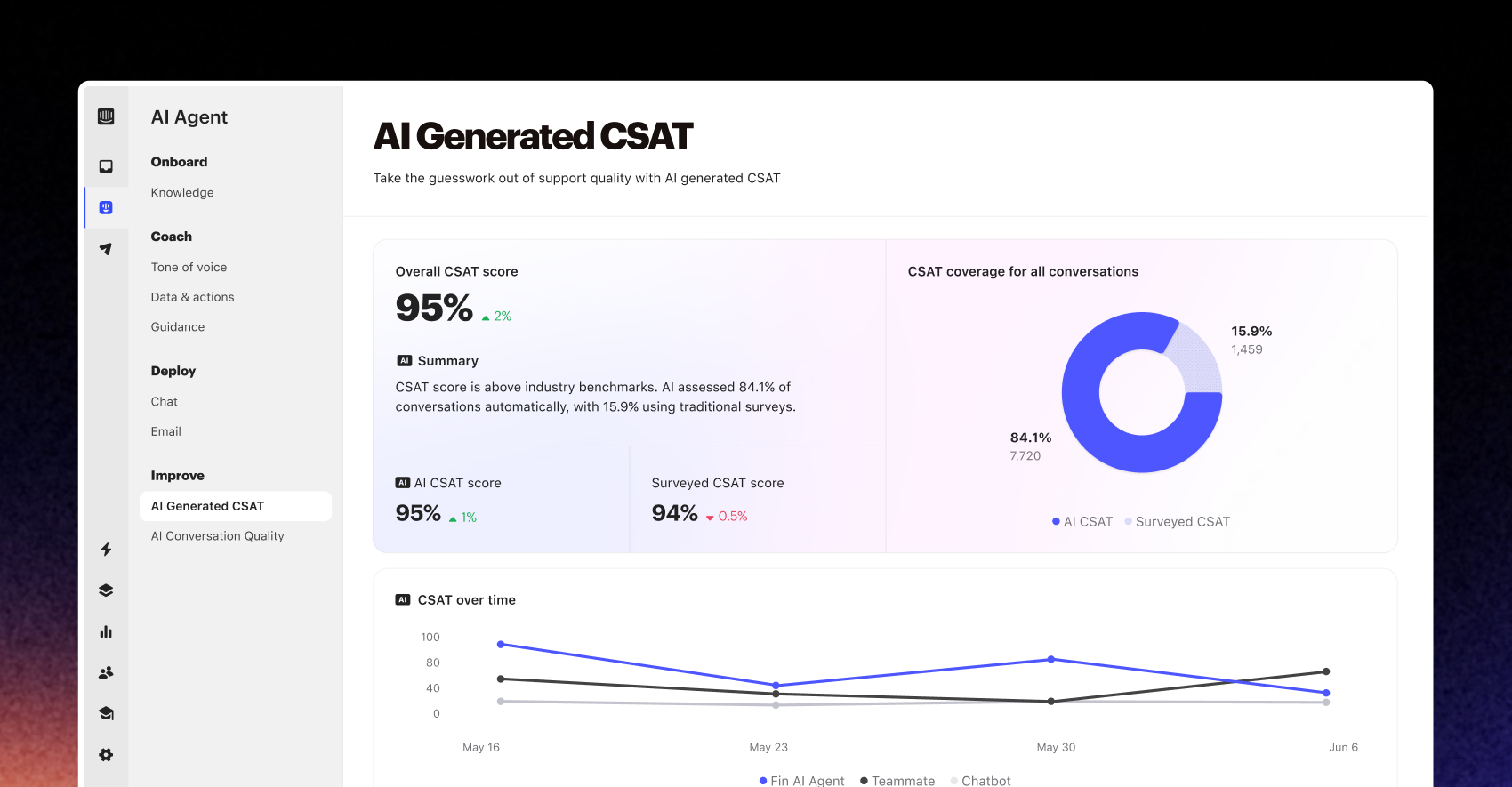
Task: Switch to AI Conversation Quality
Action: (x=217, y=535)
